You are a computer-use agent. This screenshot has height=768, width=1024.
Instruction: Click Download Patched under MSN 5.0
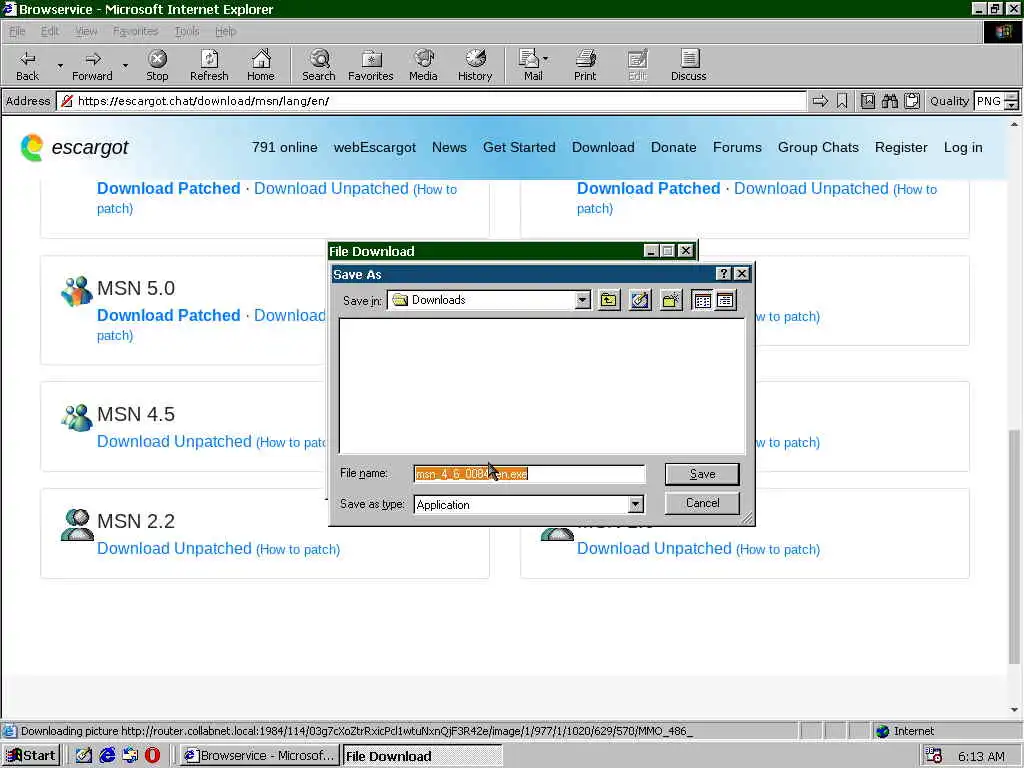click(168, 315)
